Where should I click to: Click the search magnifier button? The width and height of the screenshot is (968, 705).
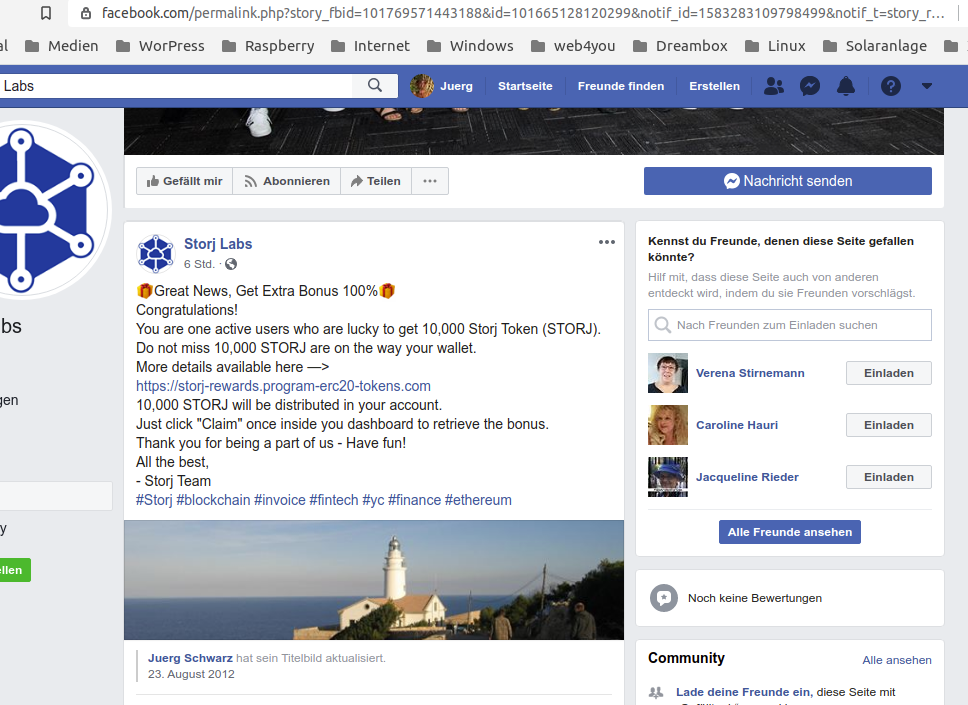tap(375, 86)
